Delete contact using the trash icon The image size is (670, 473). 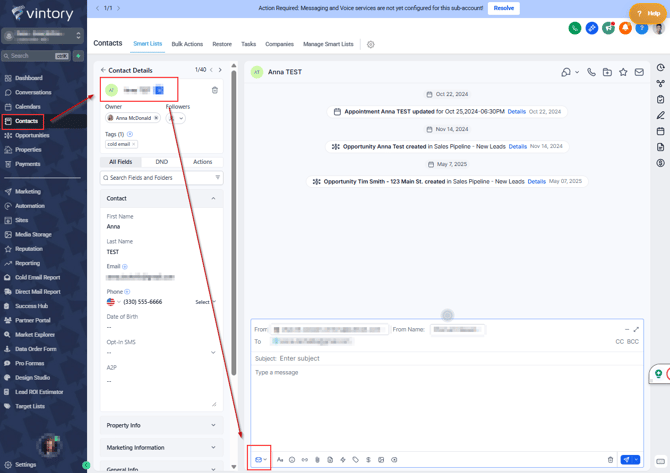[x=214, y=90]
